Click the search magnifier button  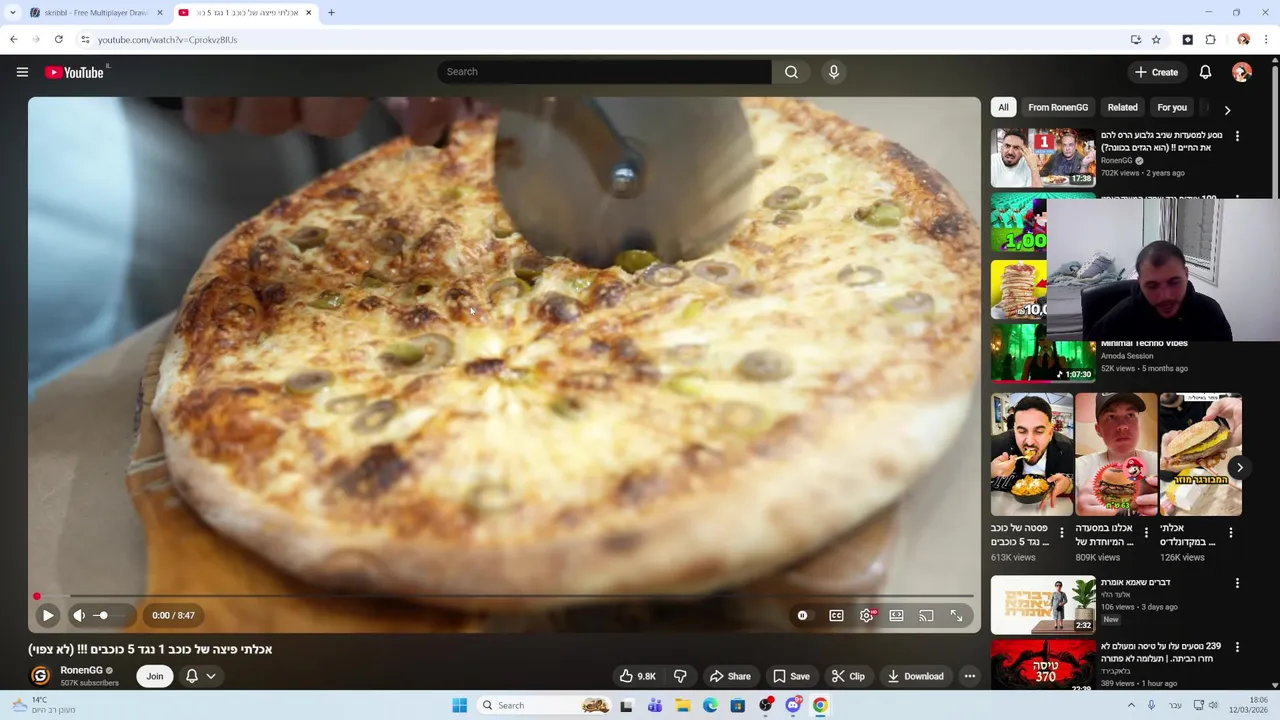click(x=791, y=72)
